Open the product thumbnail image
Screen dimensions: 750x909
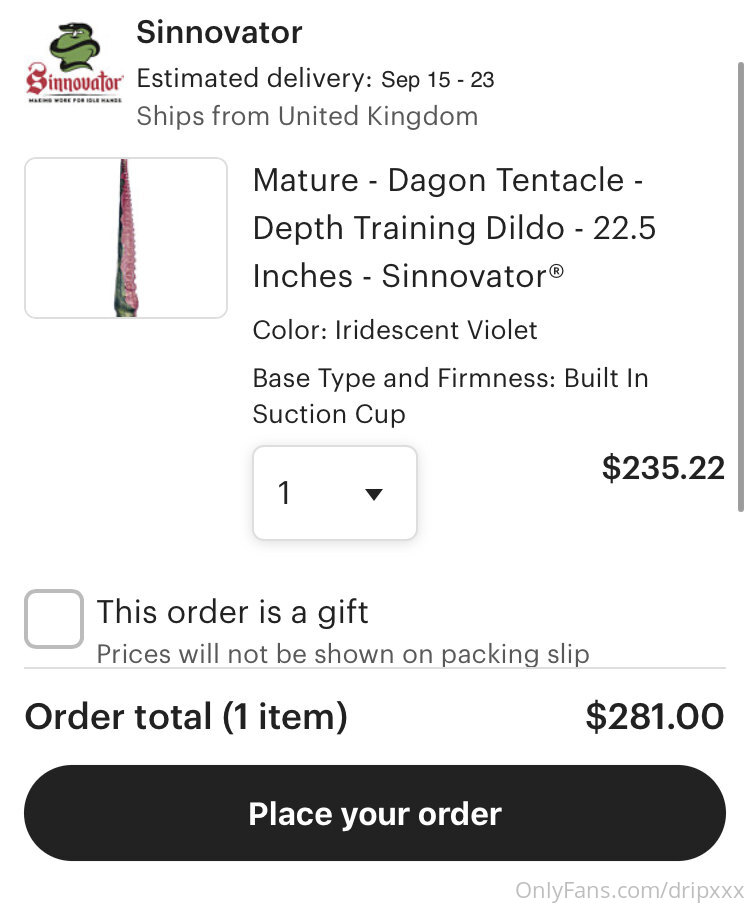tap(126, 238)
